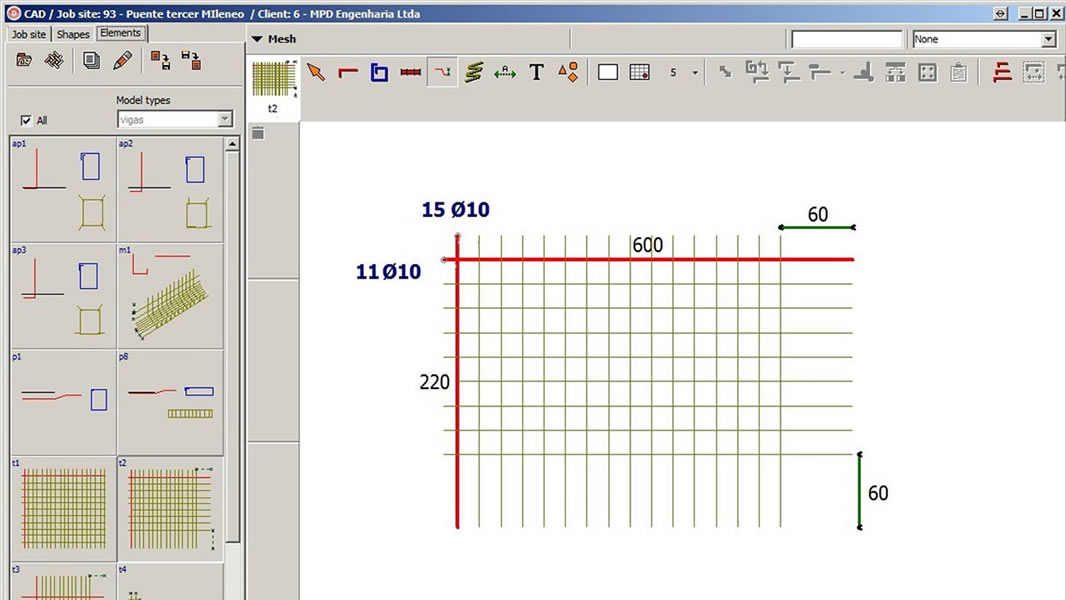Viewport: 1066px width, 600px height.
Task: Open the Model types dropdown
Action: [x=175, y=120]
